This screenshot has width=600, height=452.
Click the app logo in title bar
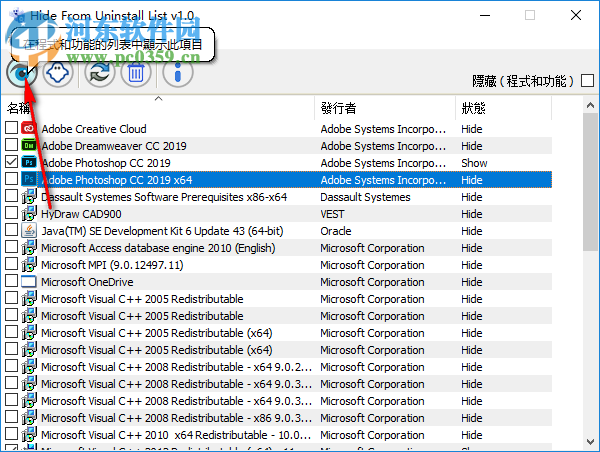pos(17,15)
